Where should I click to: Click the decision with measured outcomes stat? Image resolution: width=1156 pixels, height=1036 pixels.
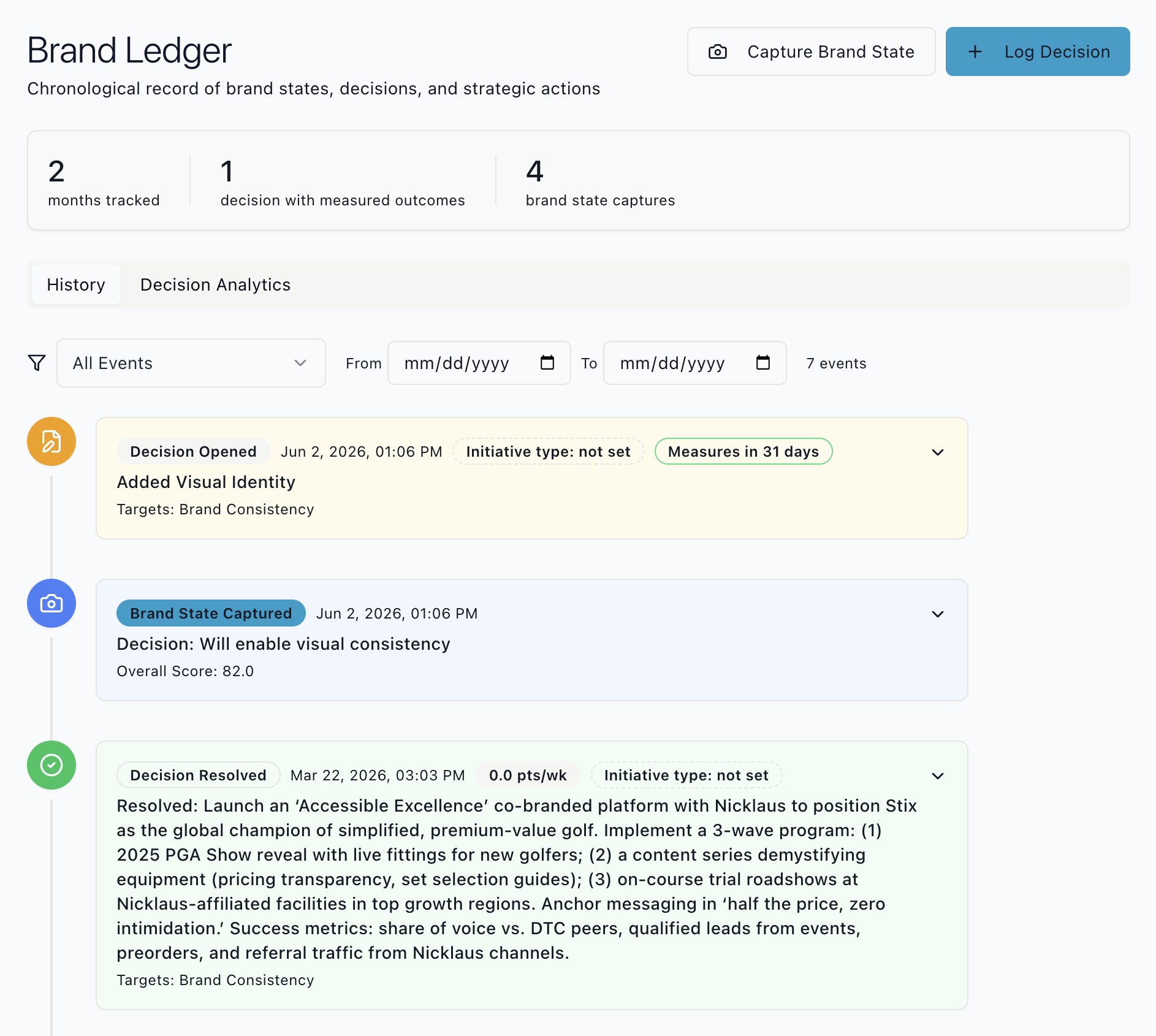point(343,182)
